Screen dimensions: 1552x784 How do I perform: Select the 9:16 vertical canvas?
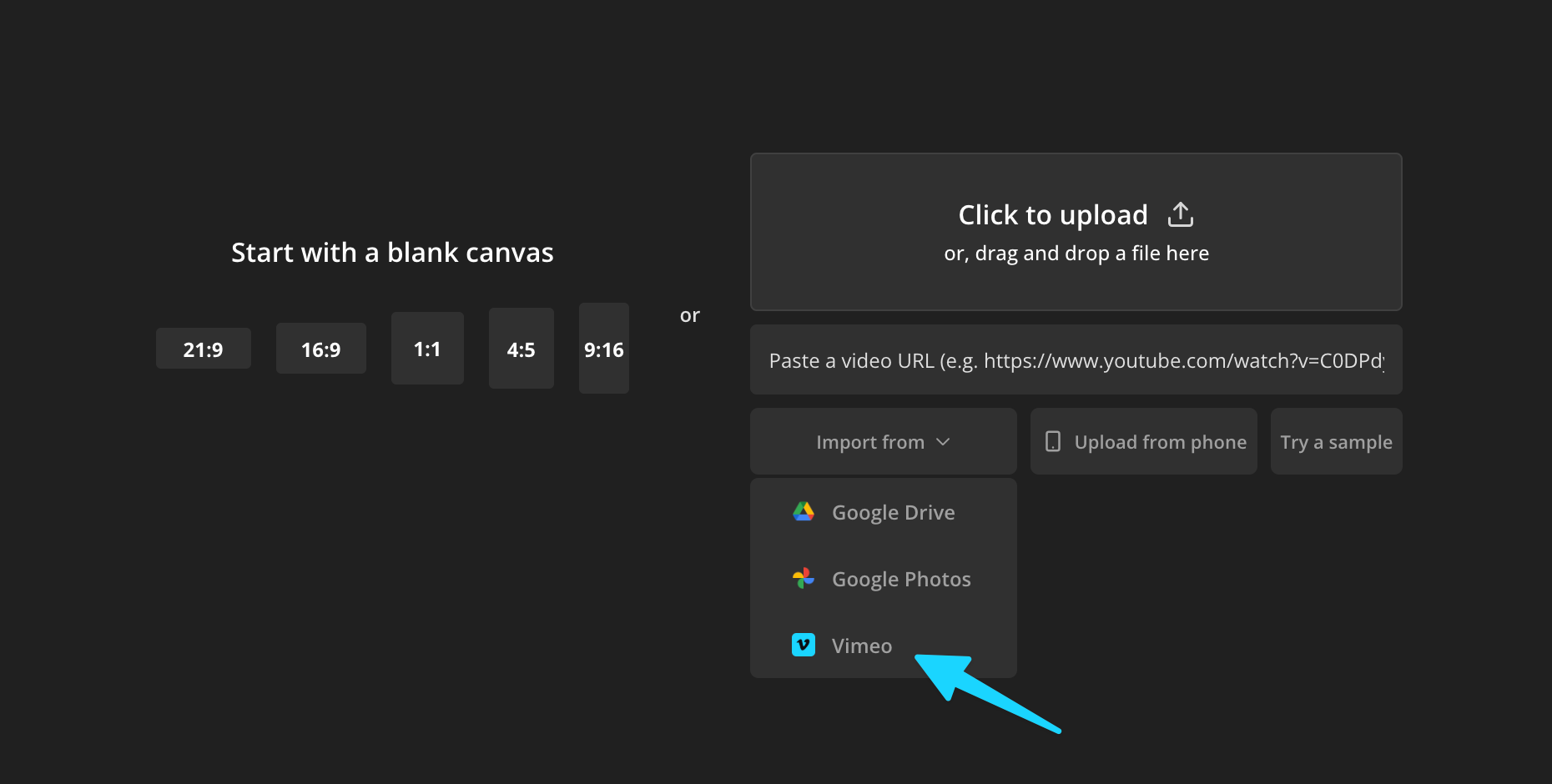coord(603,349)
